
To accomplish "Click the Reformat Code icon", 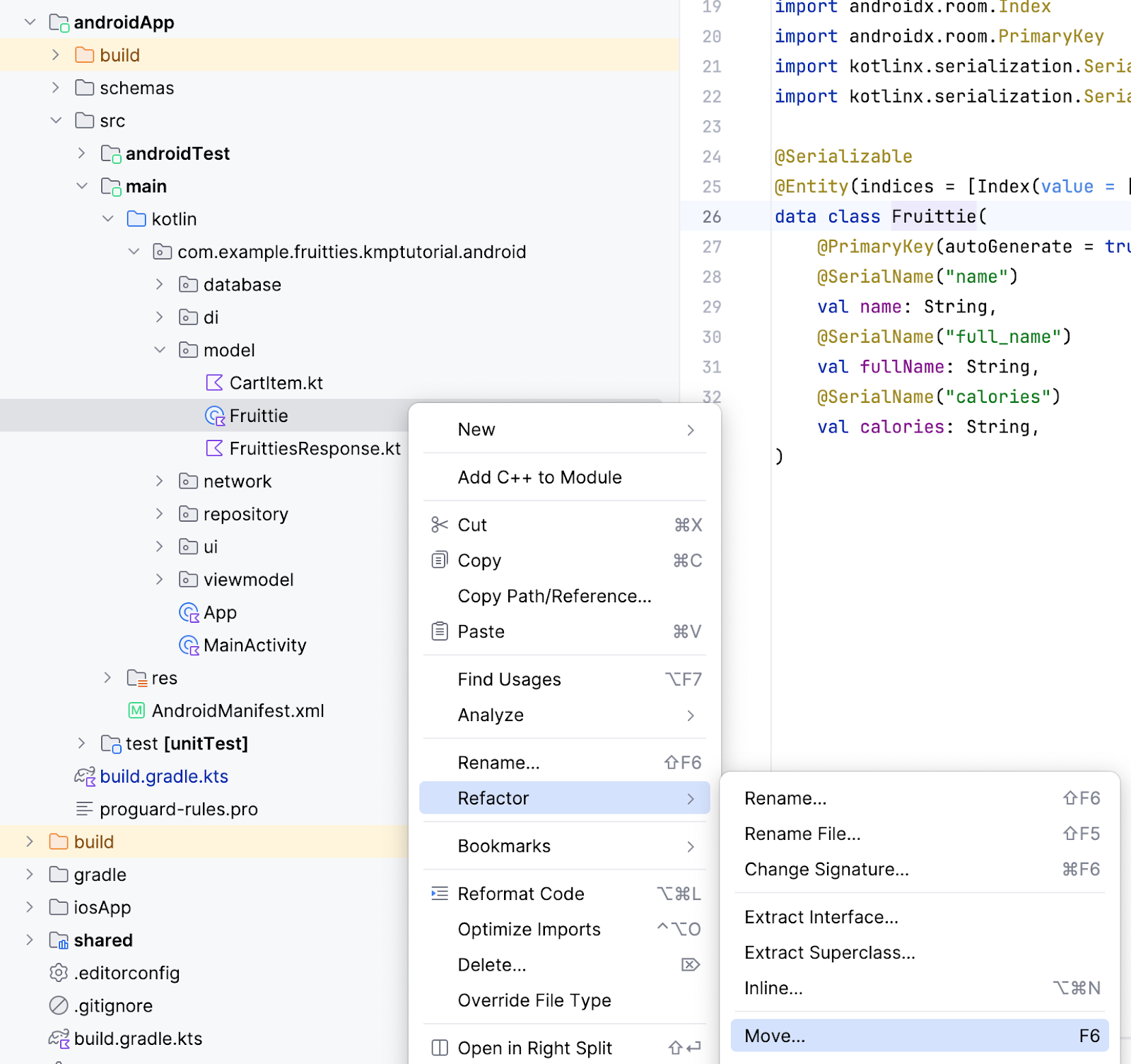I will pyautogui.click(x=439, y=894).
